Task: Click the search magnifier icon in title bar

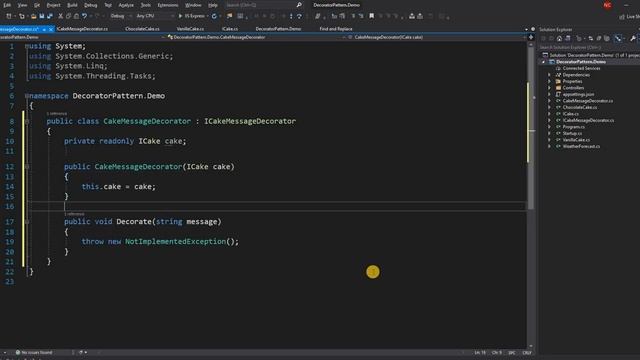Action: tap(299, 5)
